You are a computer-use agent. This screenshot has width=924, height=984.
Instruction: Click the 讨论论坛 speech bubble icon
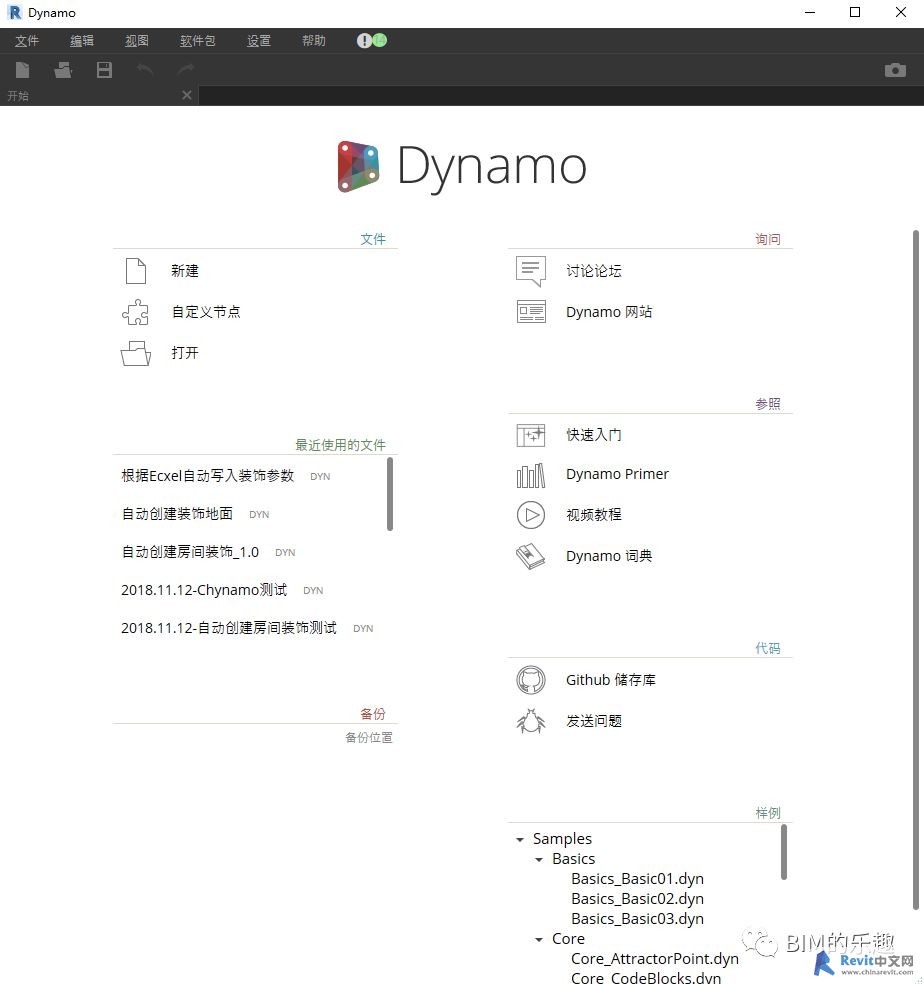[531, 271]
